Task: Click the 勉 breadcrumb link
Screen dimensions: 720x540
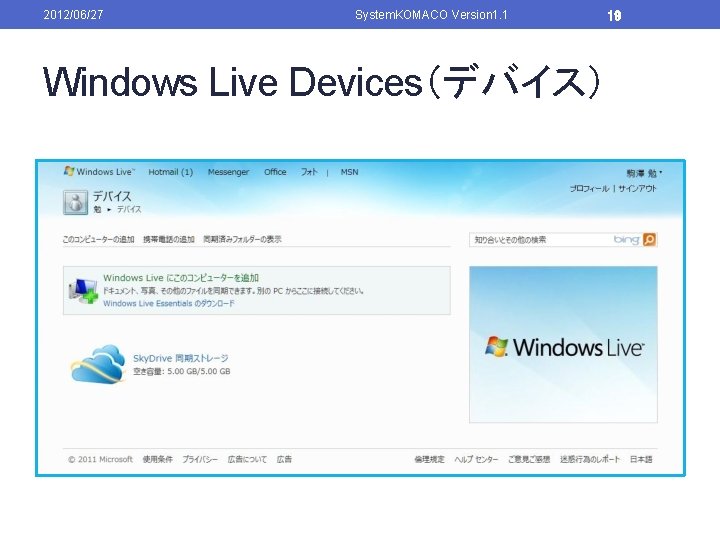Action: point(97,209)
